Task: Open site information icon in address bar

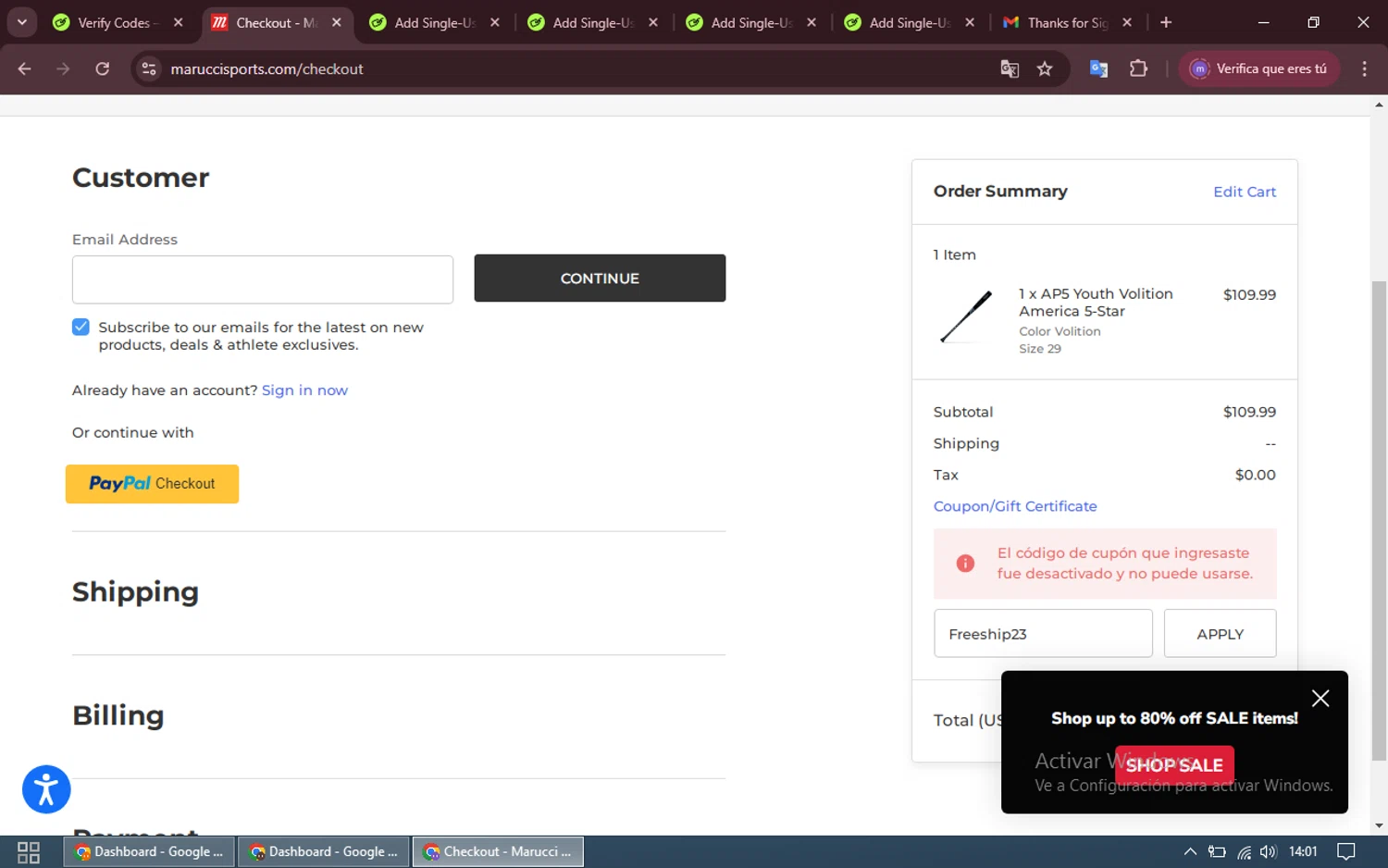Action: [x=149, y=68]
